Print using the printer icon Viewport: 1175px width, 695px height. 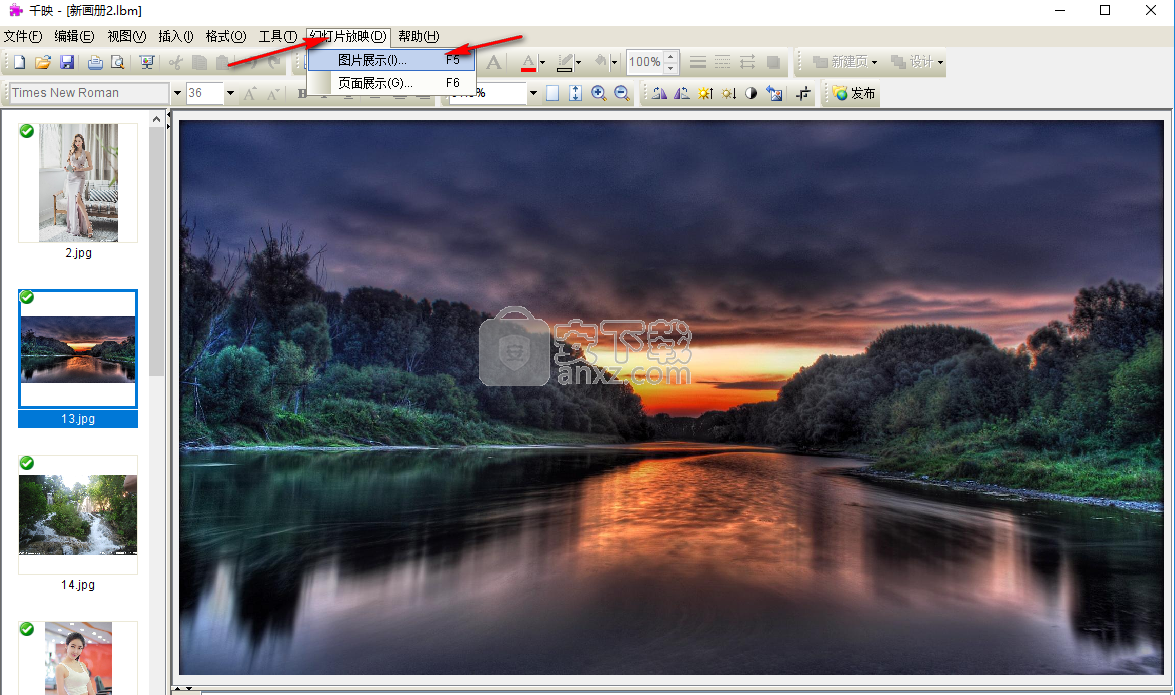95,62
